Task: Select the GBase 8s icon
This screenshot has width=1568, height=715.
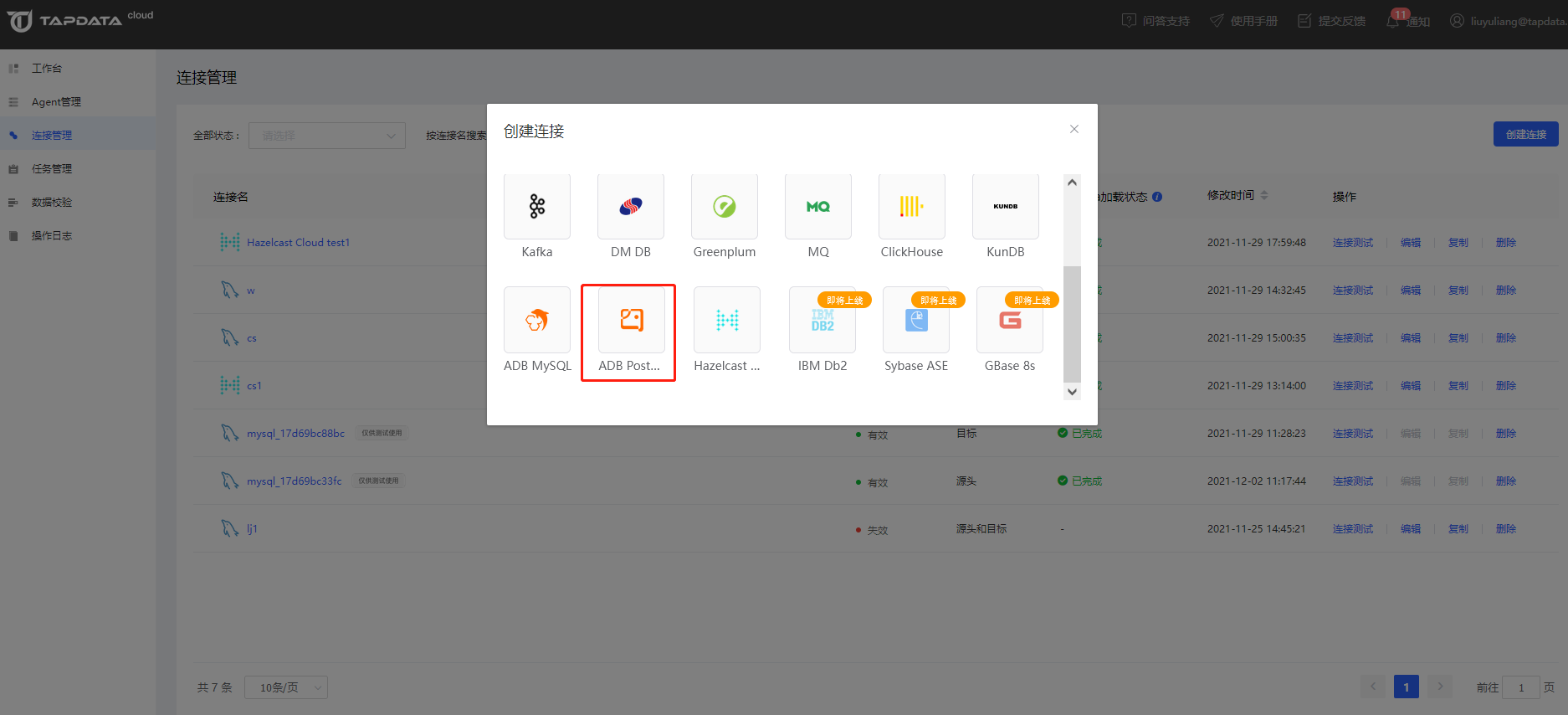Action: [x=1010, y=320]
